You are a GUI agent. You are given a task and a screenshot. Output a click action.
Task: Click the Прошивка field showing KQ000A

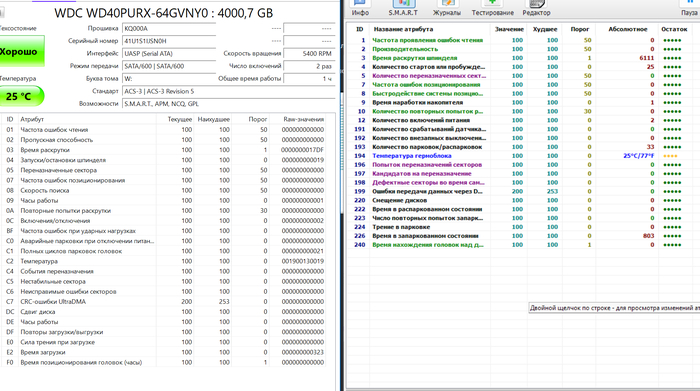pos(169,28)
